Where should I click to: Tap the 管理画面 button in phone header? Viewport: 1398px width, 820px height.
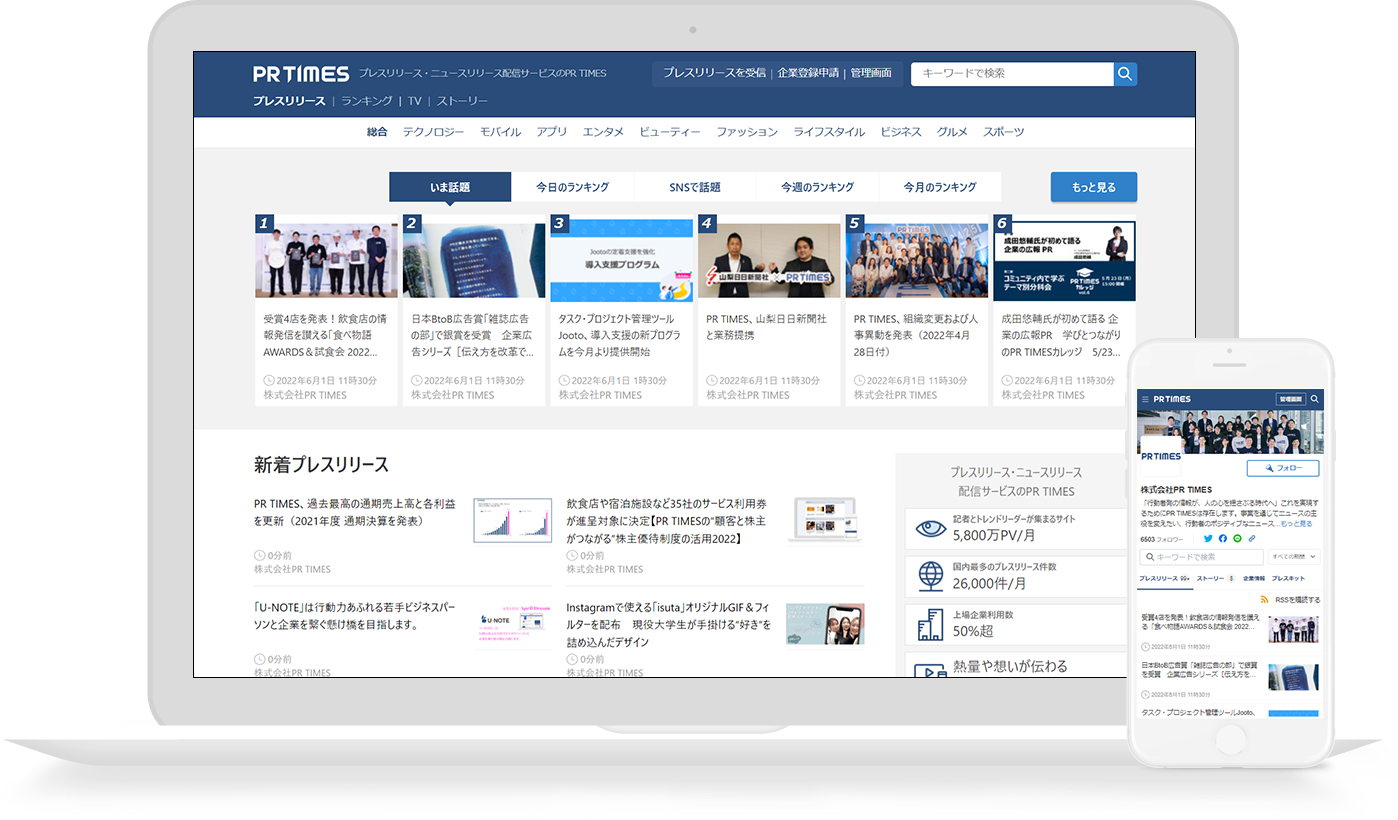click(1291, 399)
